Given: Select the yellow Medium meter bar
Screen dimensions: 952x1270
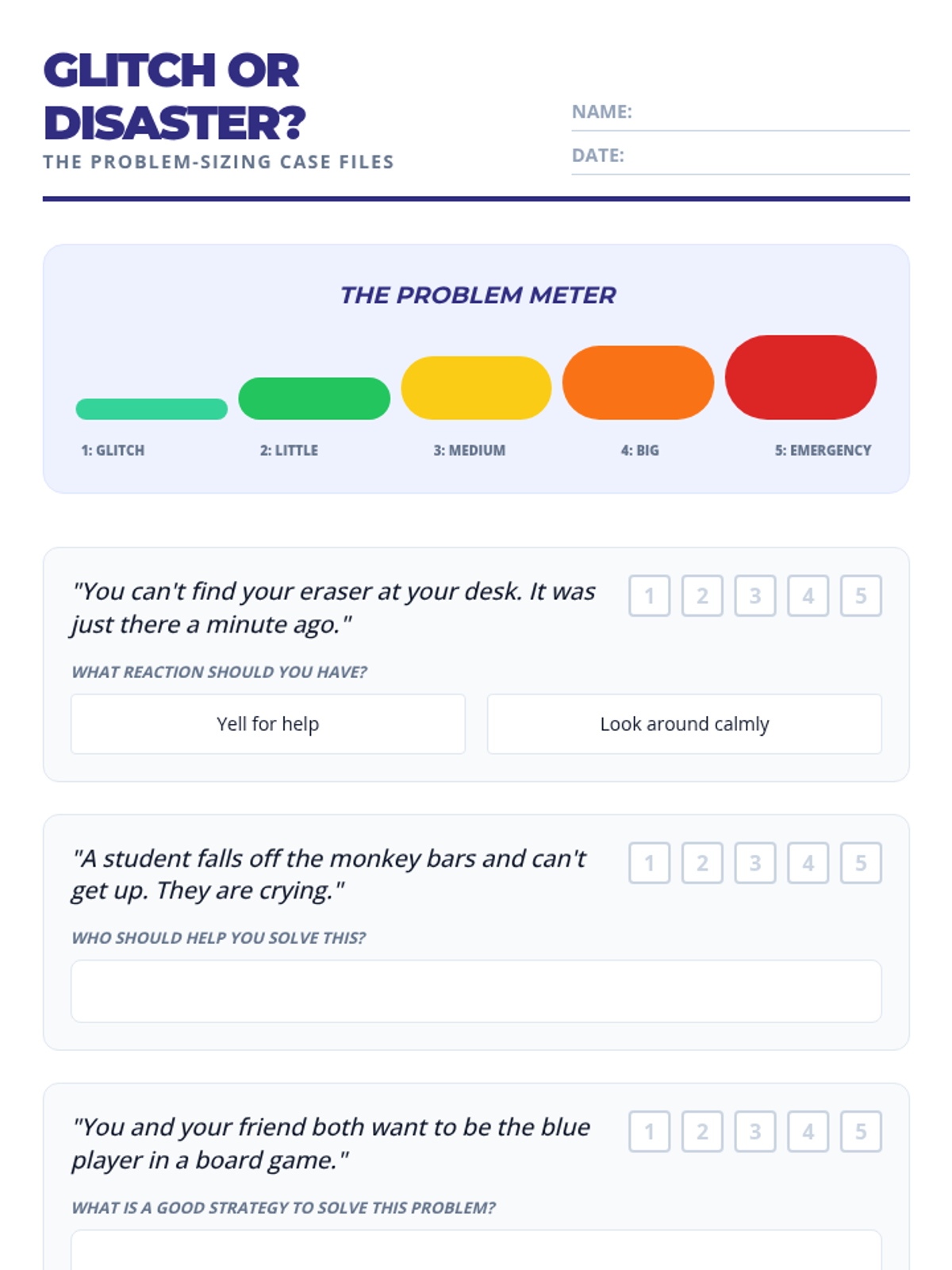Looking at the screenshot, I should click(476, 388).
